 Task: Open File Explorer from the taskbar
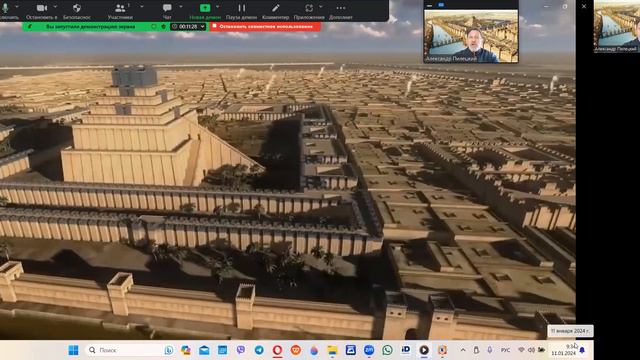(x=332, y=350)
